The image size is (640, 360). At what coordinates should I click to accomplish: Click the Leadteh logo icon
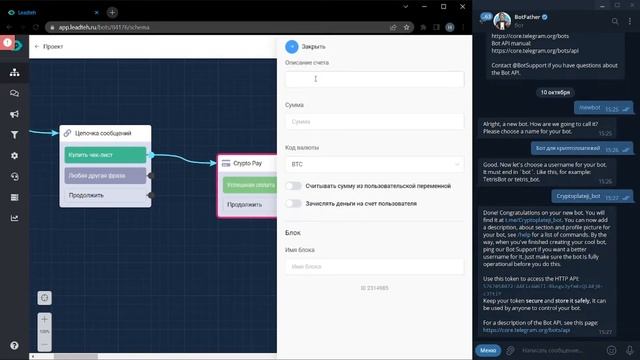[18, 46]
